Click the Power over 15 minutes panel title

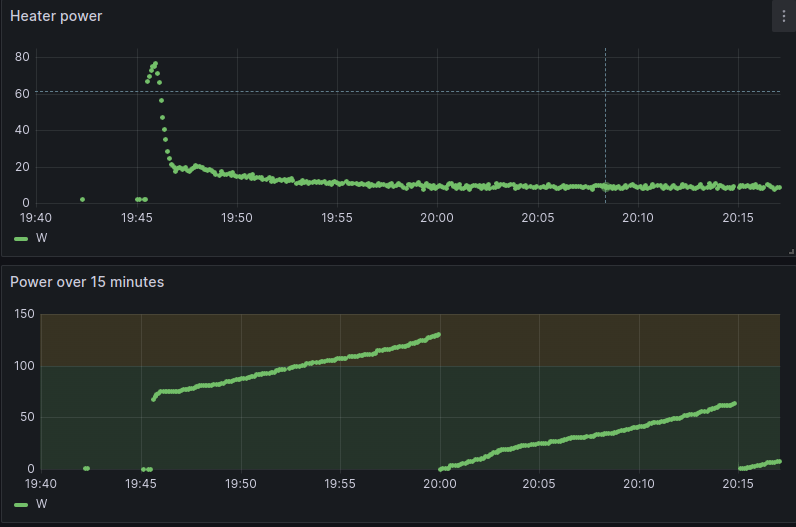pyautogui.click(x=87, y=282)
